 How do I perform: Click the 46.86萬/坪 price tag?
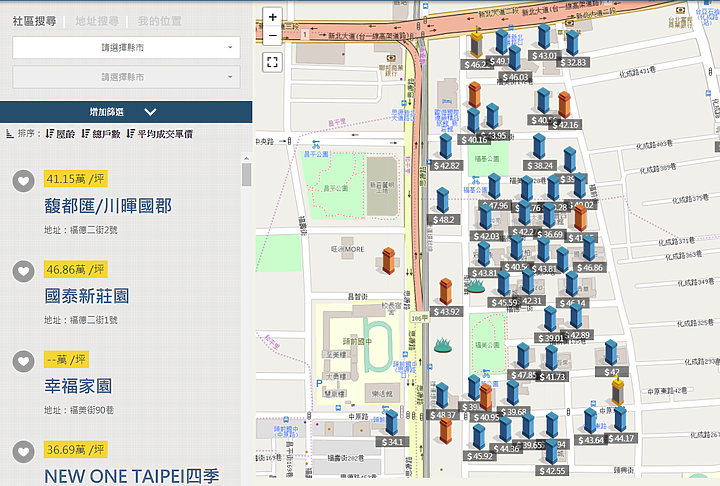[x=76, y=269]
